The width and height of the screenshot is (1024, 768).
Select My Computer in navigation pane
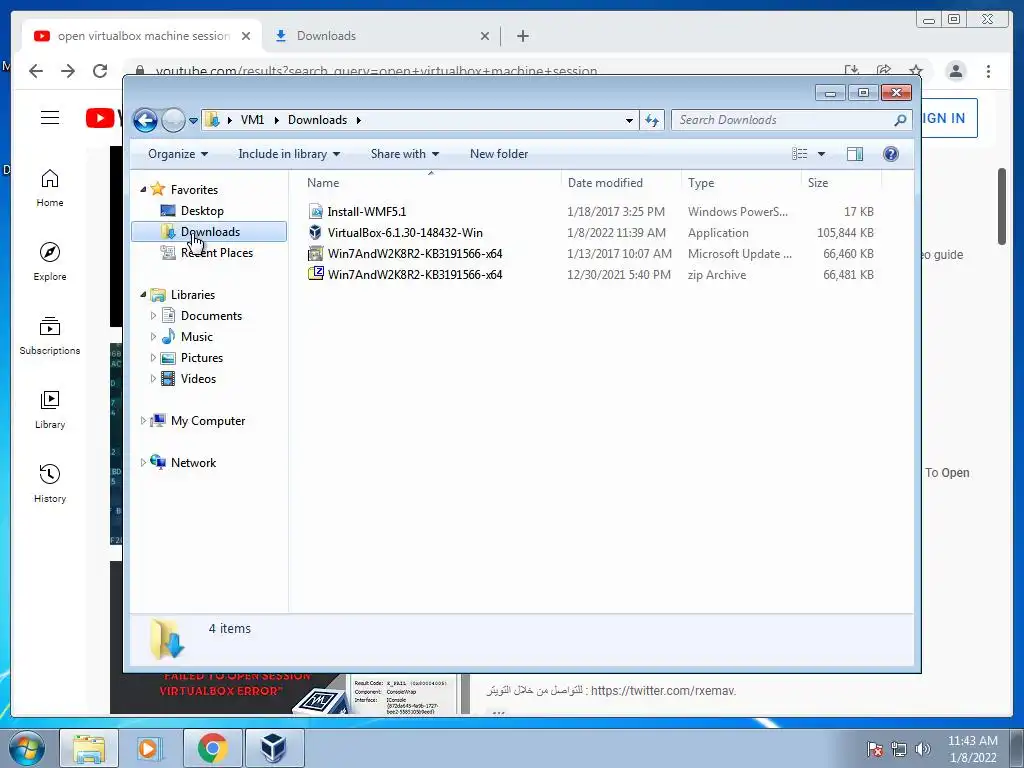[208, 421]
